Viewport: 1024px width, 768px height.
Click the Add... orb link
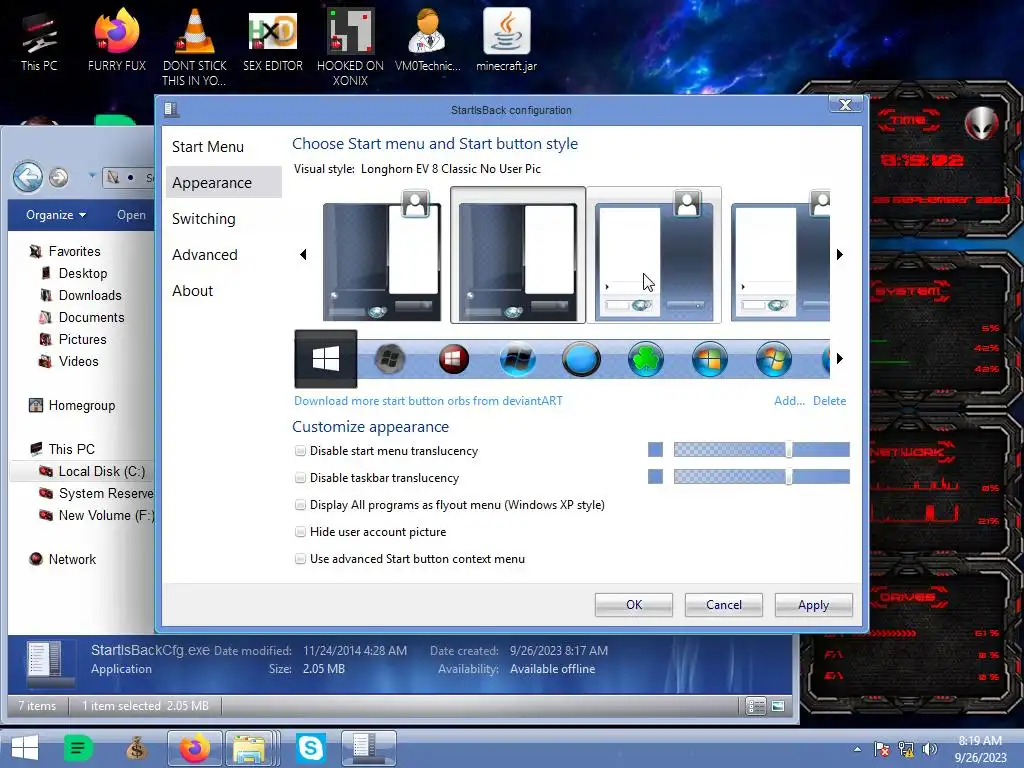789,401
